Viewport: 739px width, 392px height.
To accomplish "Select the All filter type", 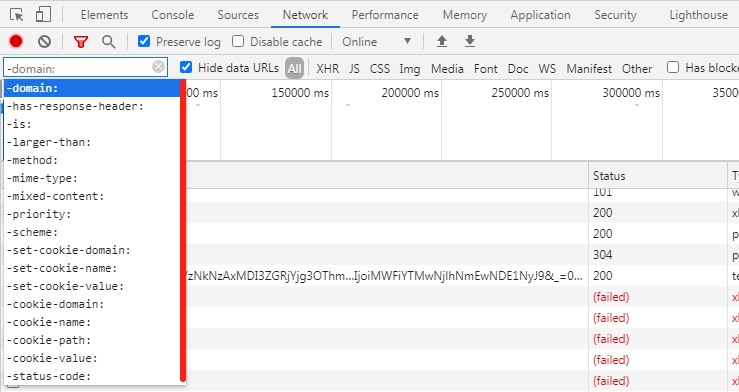I will tap(295, 69).
